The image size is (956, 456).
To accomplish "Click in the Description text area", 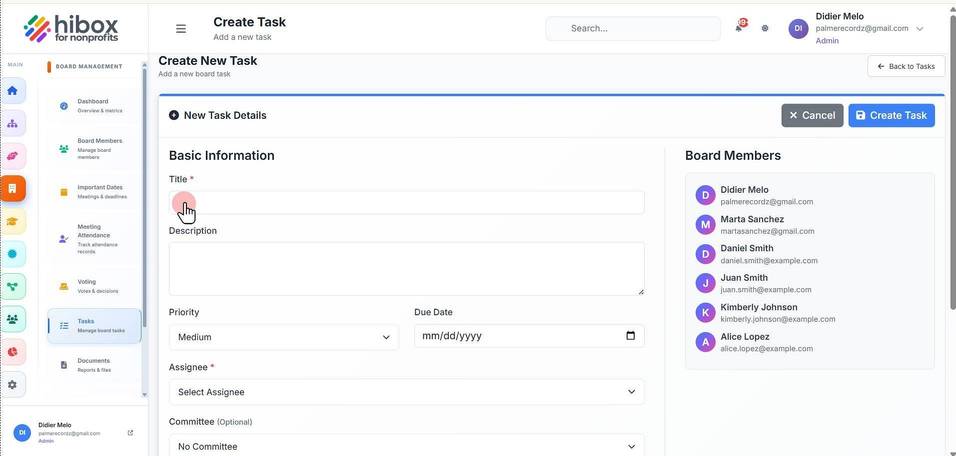I will pos(407,269).
